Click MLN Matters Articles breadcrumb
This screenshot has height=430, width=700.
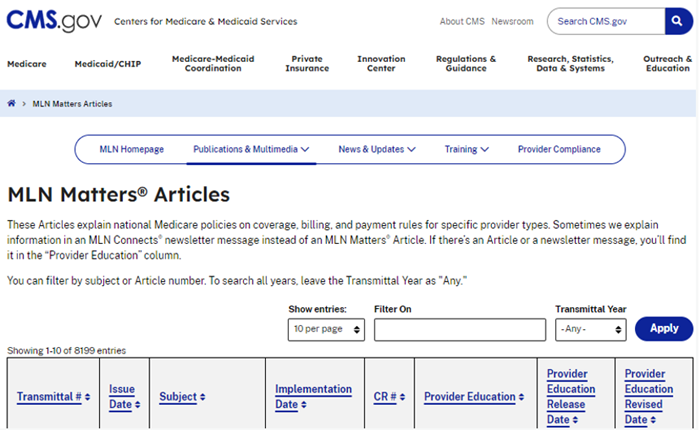pyautogui.click(x=72, y=104)
